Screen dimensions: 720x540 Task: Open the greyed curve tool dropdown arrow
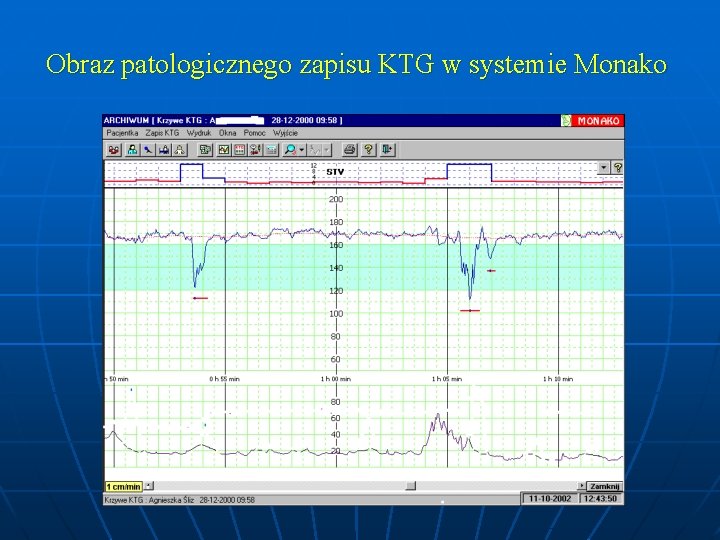326,150
